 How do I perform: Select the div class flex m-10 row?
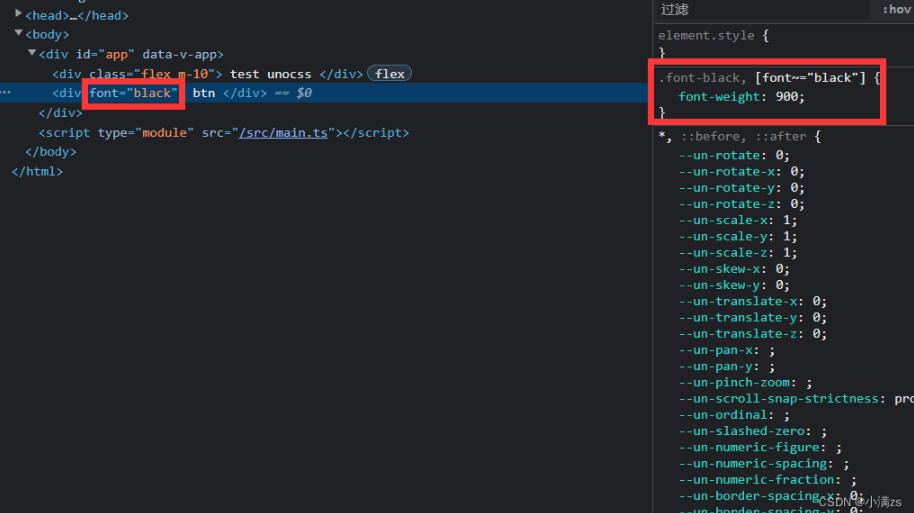point(208,74)
